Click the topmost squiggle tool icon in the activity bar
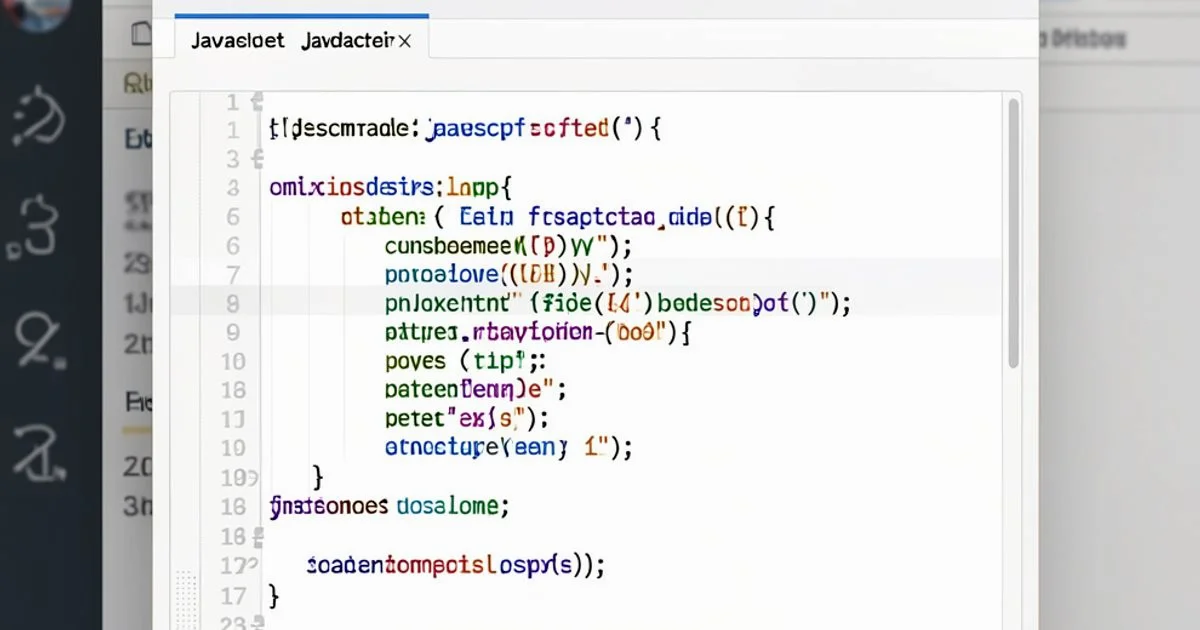 (35, 115)
